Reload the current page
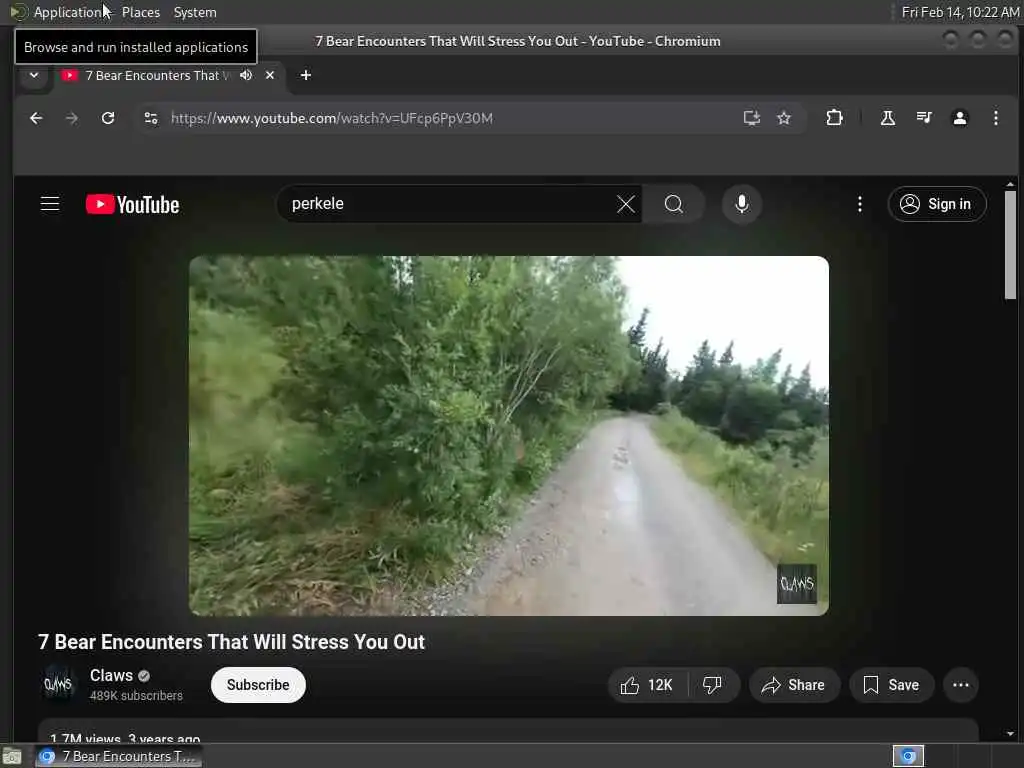 [108, 118]
